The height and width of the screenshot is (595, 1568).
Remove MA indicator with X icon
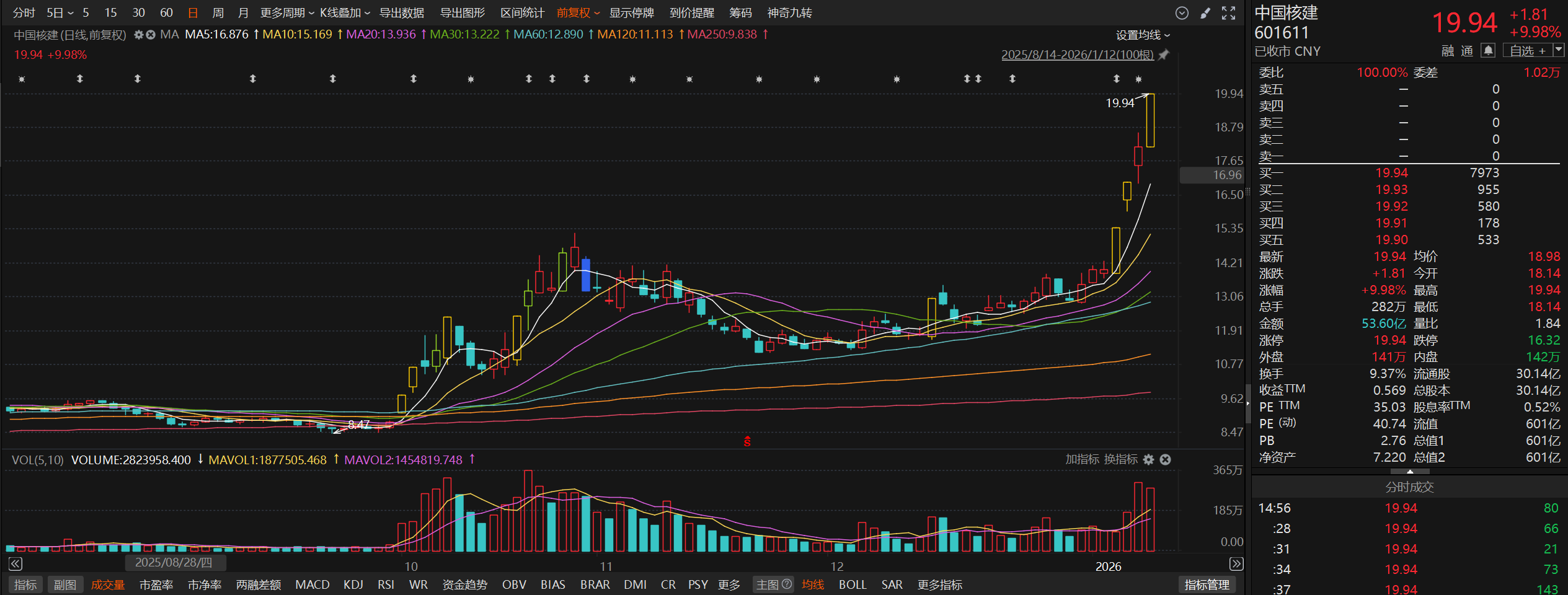click(150, 35)
